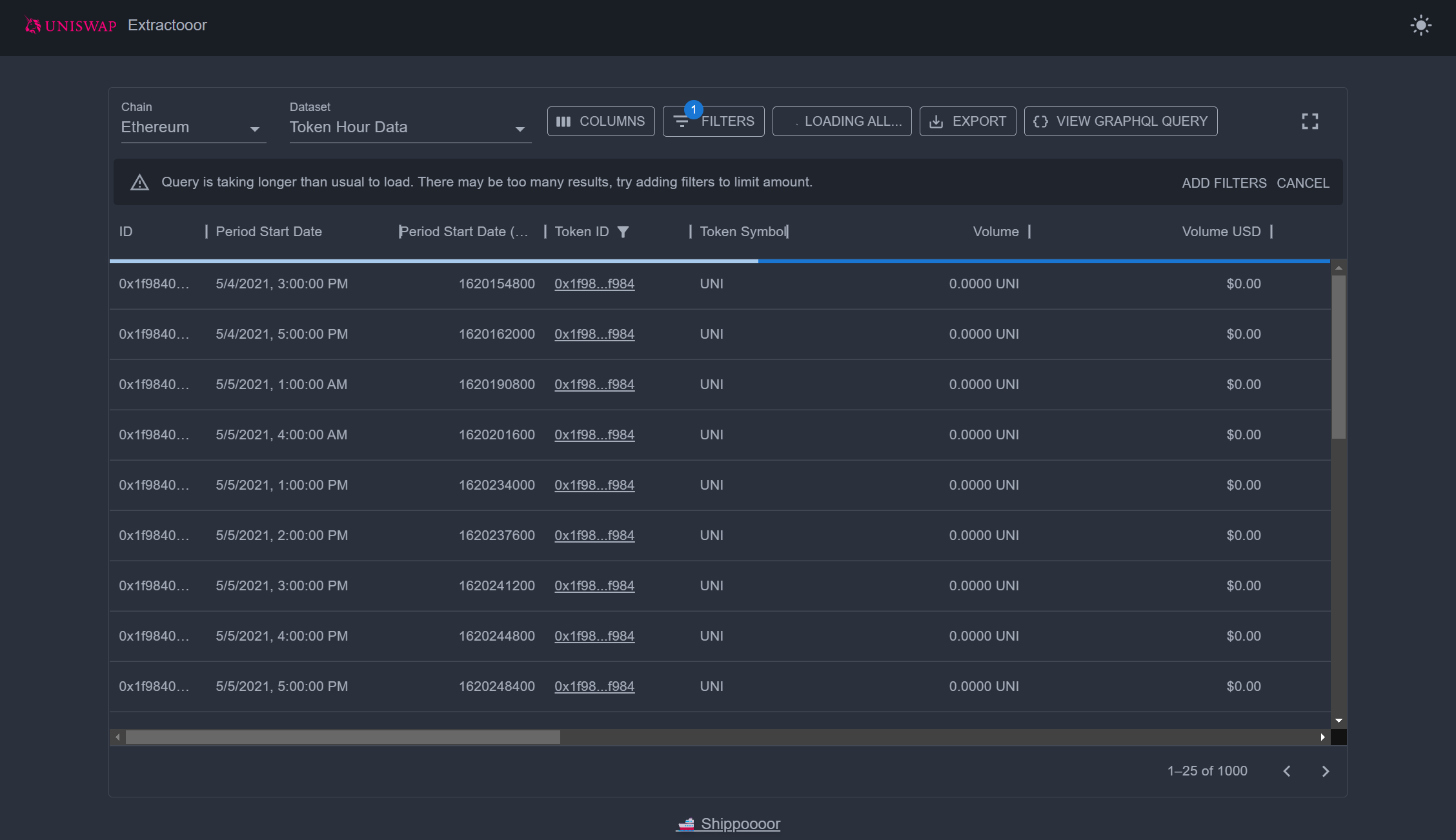Open token link in 5/5/2021 3:00 PM row

click(594, 586)
